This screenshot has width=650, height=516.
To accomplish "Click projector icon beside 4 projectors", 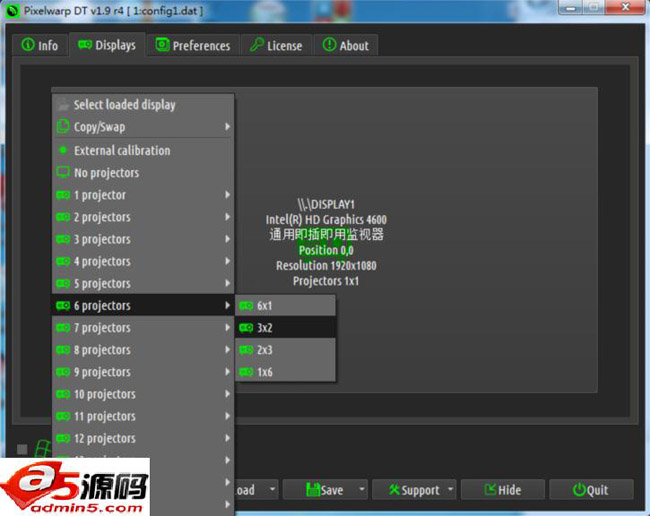I will [63, 261].
